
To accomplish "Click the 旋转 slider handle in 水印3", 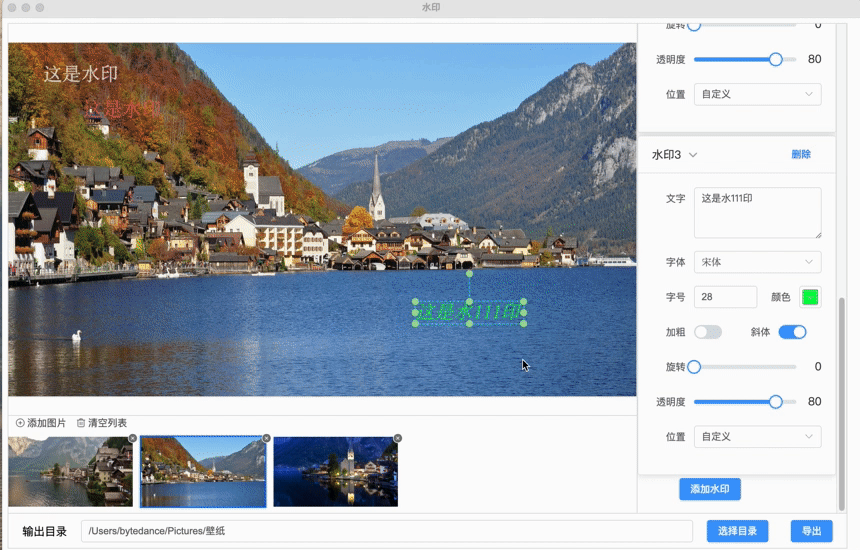I will (694, 366).
